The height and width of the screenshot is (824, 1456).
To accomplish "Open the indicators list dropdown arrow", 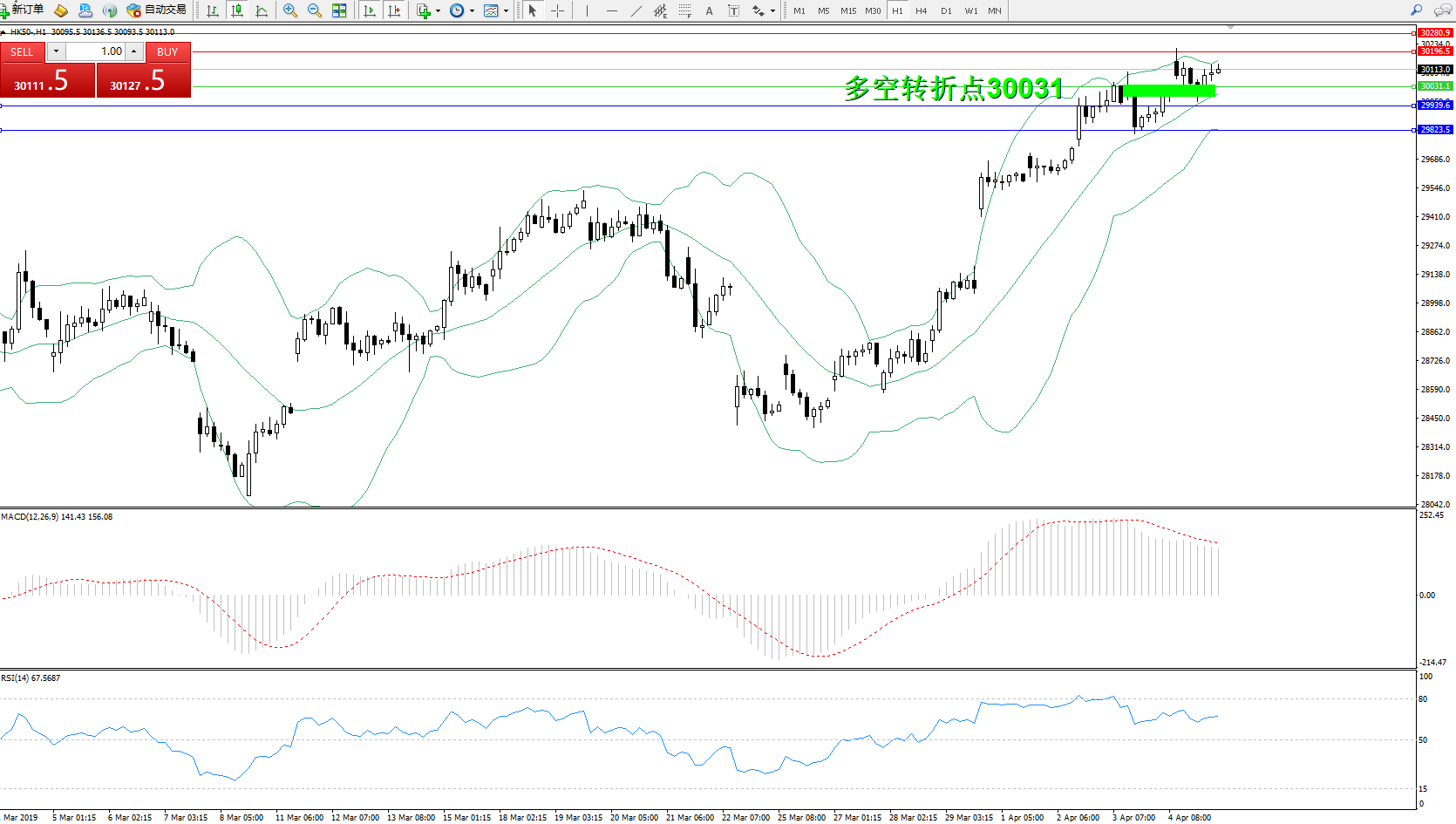I will coord(438,11).
